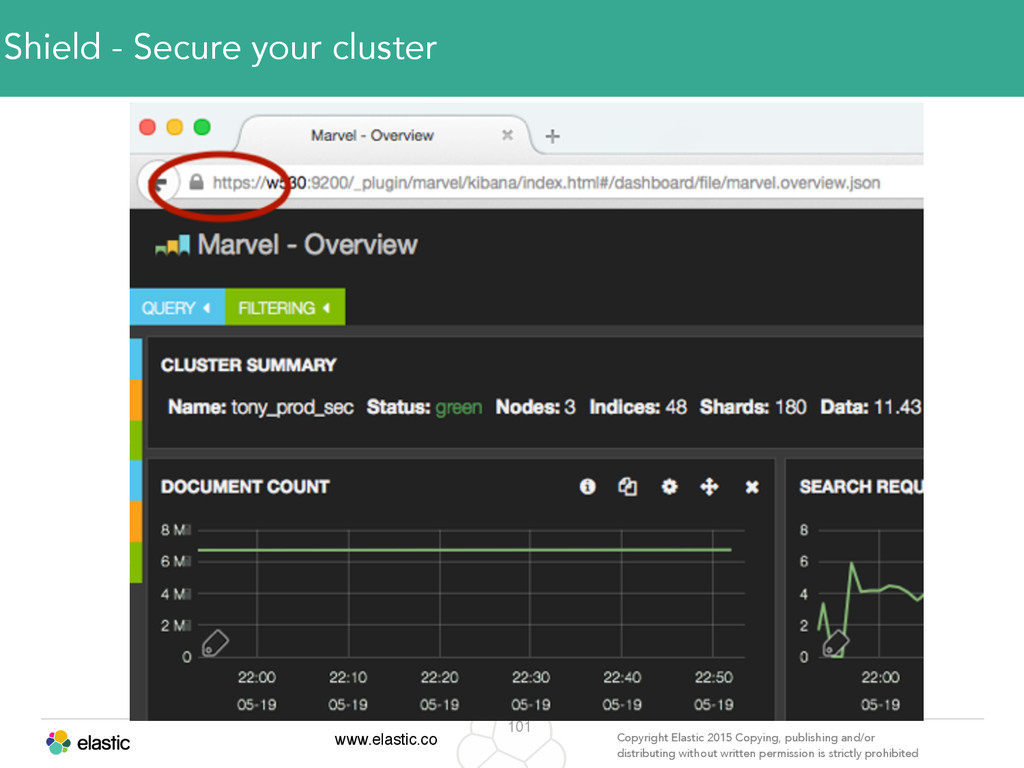Click the Marvel - Overview dashboard title
1024x768 pixels.
307,245
